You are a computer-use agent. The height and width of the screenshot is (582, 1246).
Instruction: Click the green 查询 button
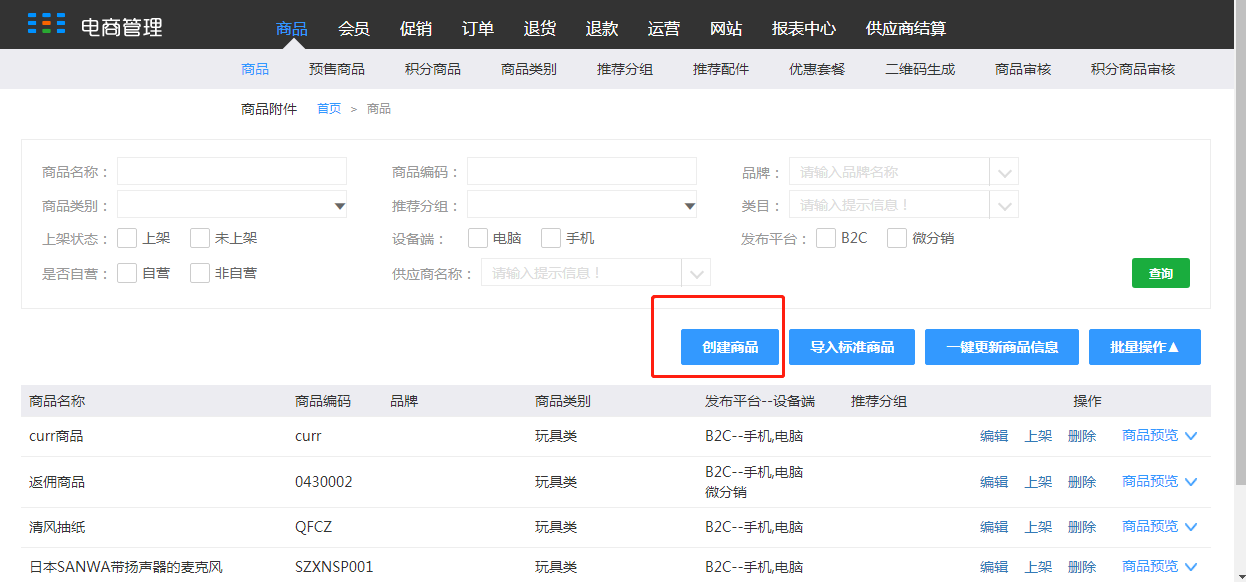click(x=1161, y=273)
